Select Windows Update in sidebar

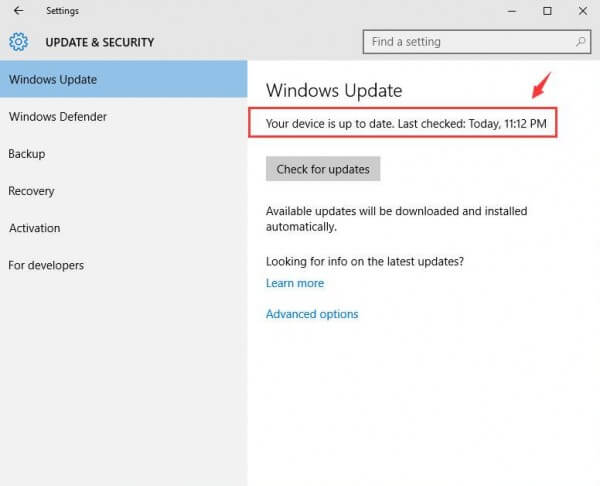point(124,79)
